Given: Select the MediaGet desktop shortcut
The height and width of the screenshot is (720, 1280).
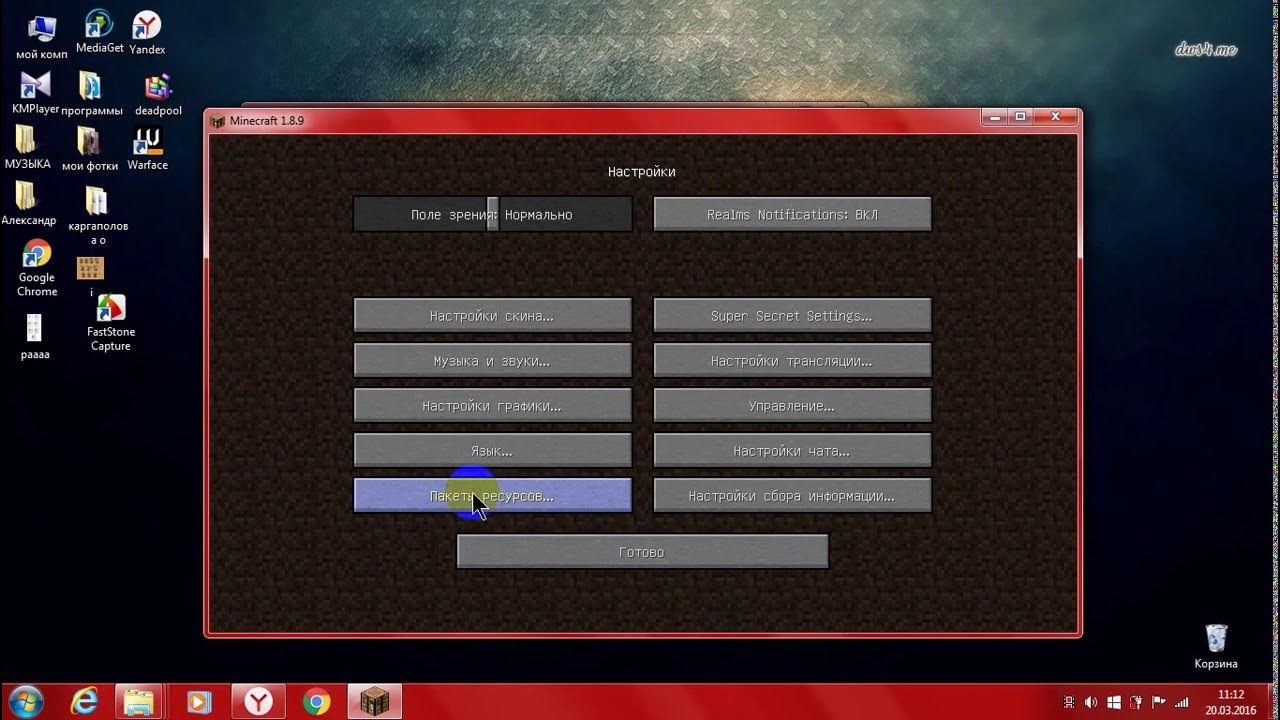Looking at the screenshot, I should tap(99, 31).
